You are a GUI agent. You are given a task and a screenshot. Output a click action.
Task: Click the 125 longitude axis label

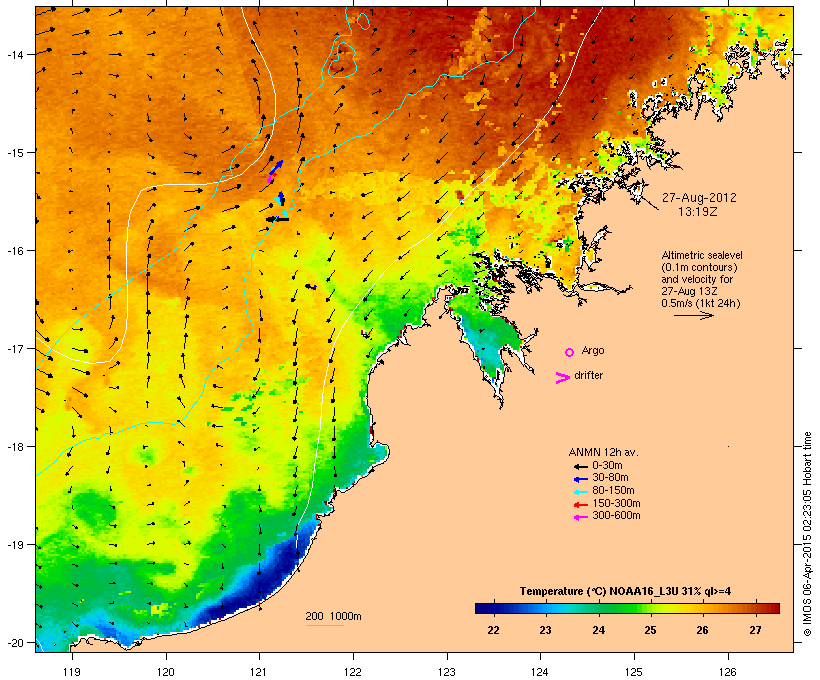[634, 672]
